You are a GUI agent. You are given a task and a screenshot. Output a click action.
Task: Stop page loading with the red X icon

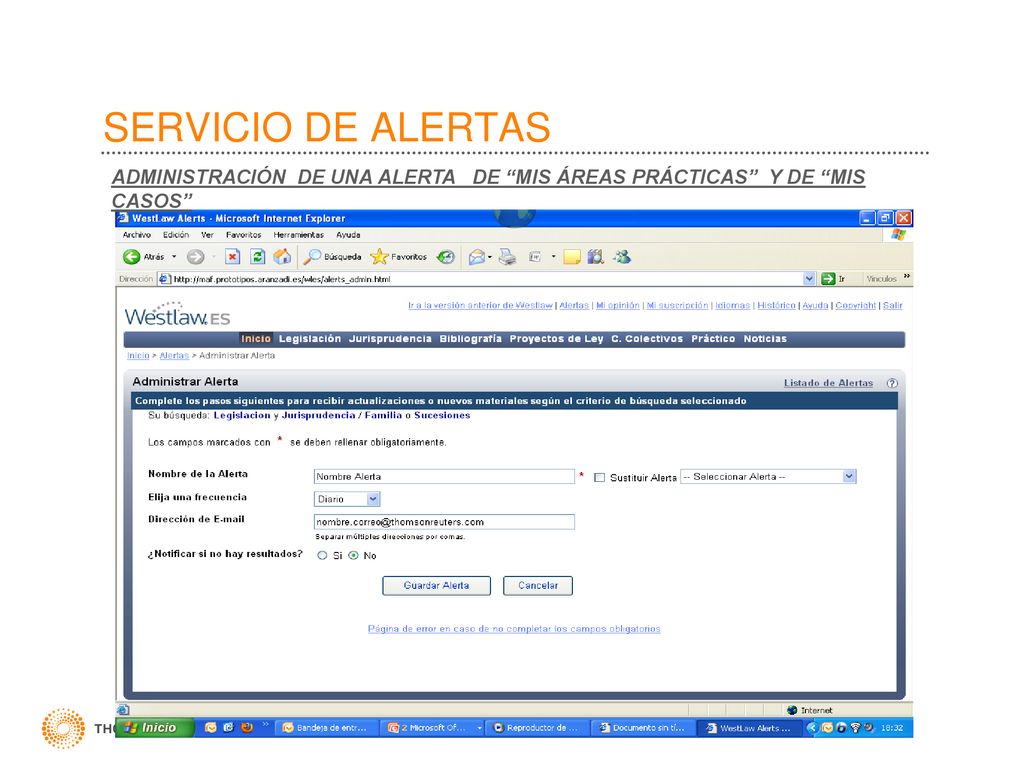[232, 257]
